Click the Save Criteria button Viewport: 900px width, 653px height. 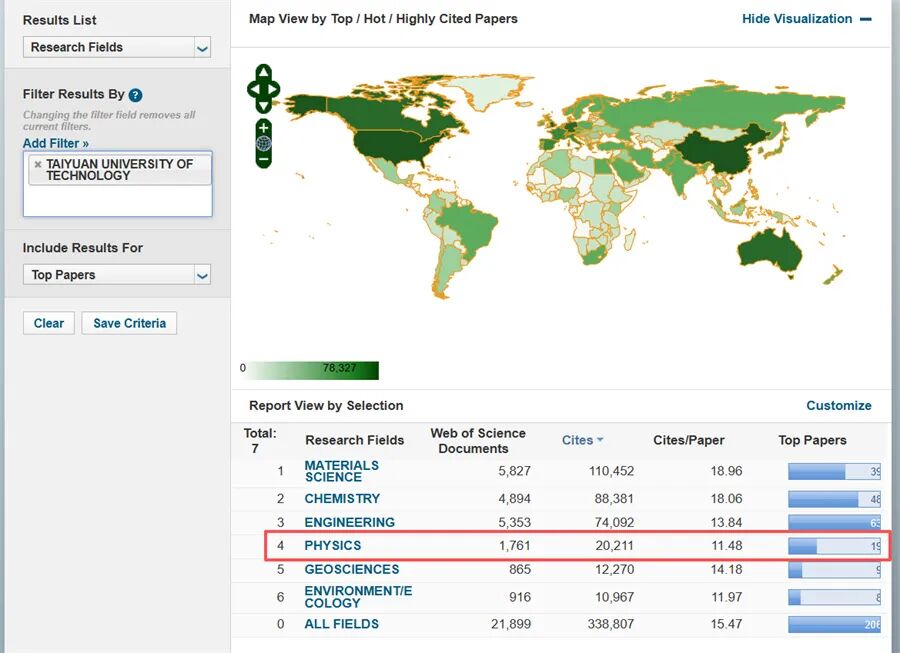129,323
